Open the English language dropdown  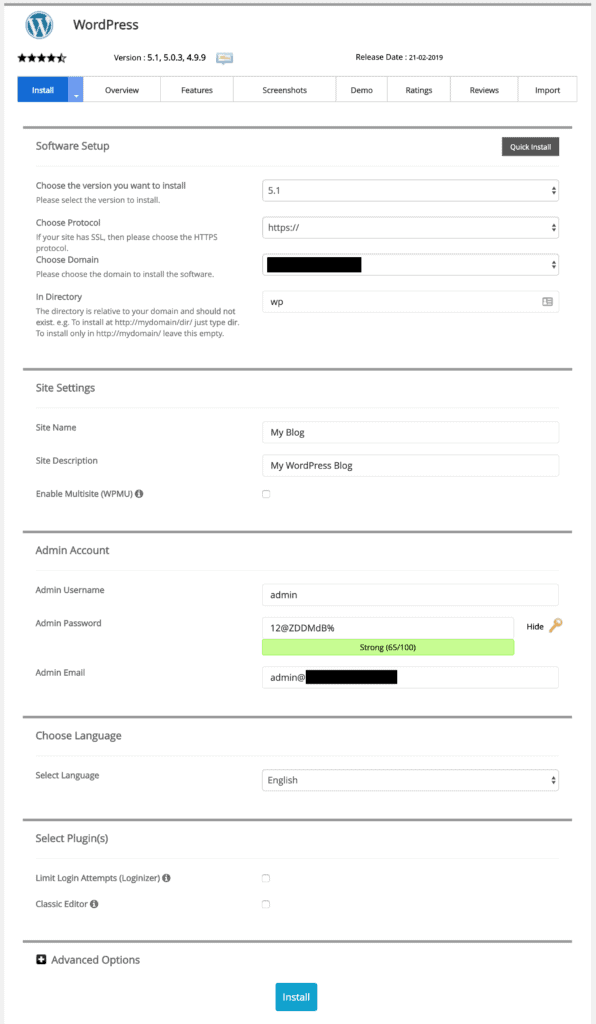410,780
